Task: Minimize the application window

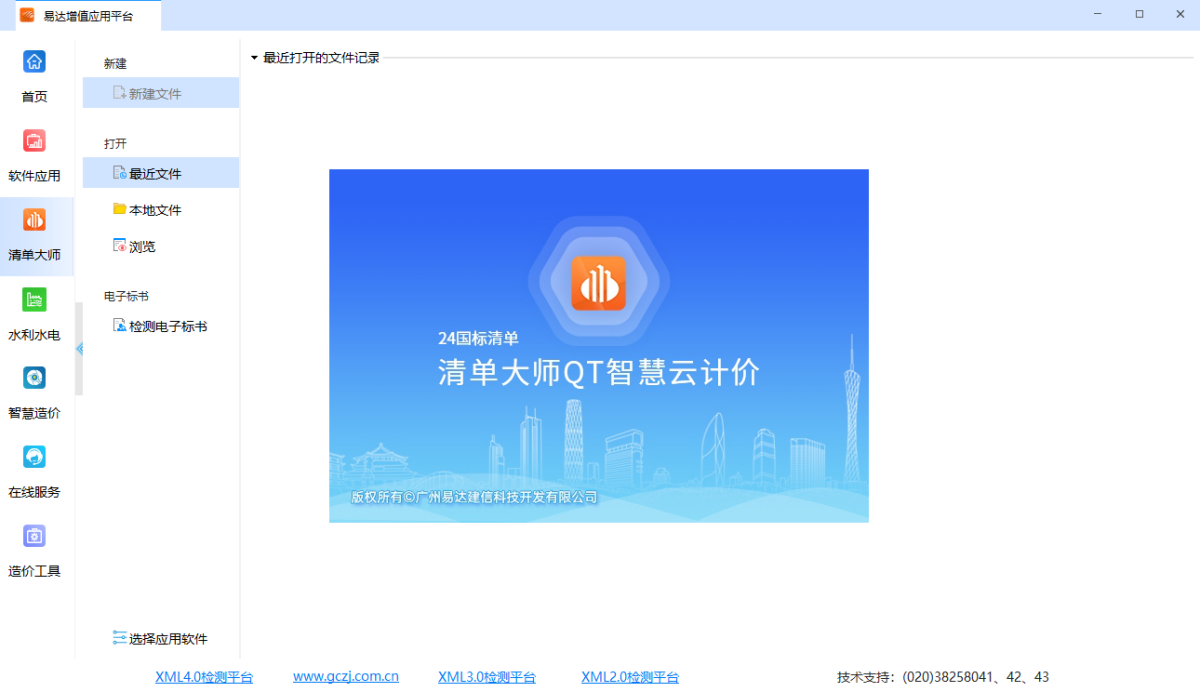Action: click(1099, 14)
